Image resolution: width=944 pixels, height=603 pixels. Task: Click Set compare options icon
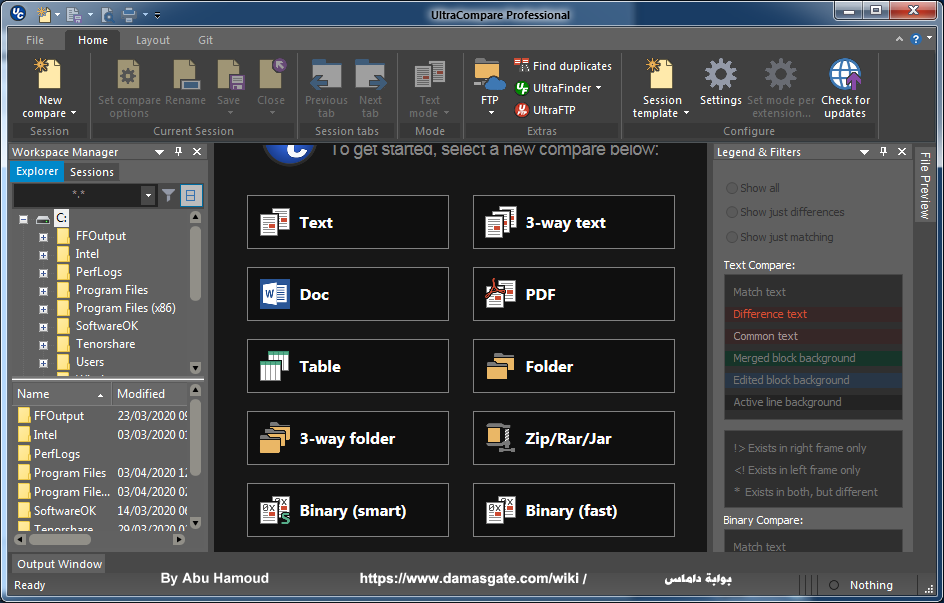(128, 74)
